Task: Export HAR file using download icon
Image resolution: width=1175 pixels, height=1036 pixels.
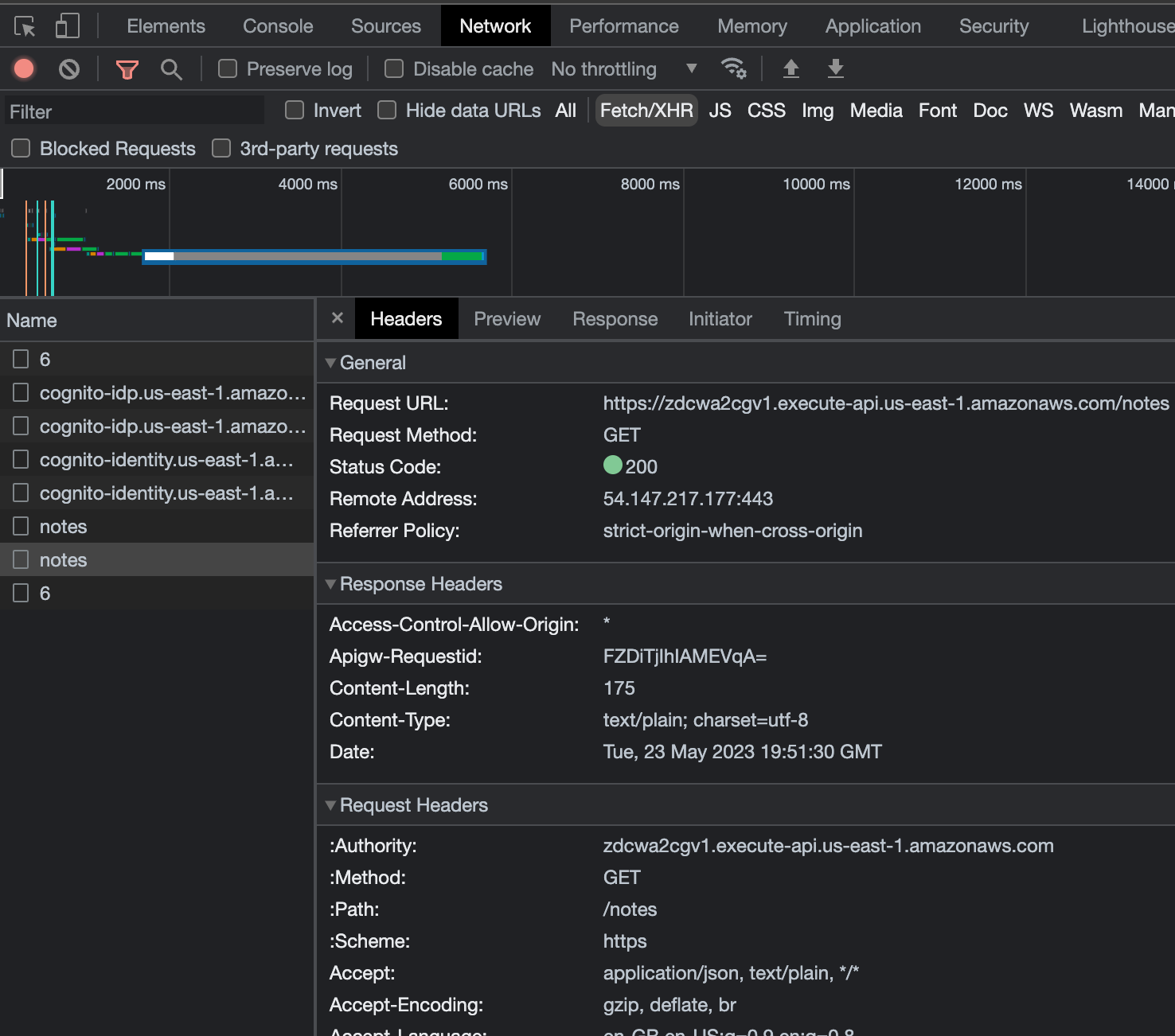Action: tap(835, 69)
